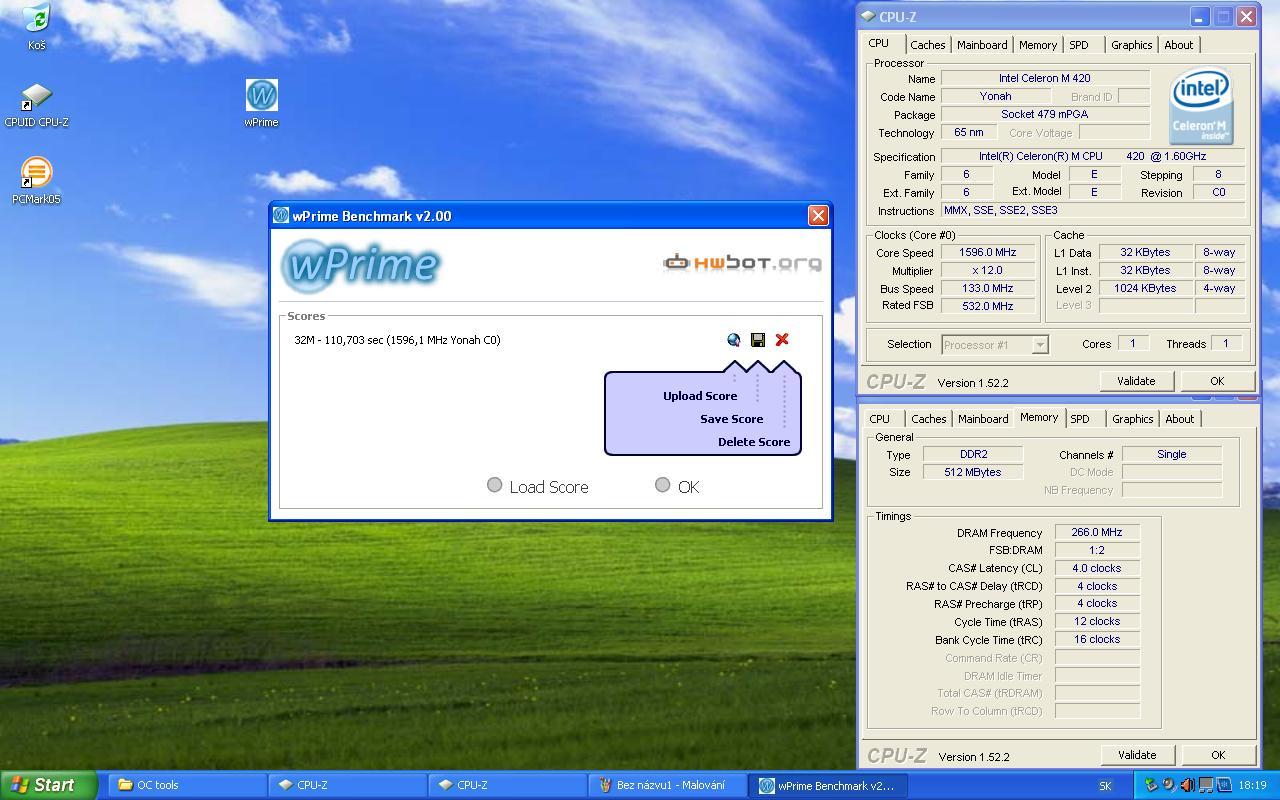This screenshot has width=1280, height=800.
Task: Open CPU tab in lower CPU-Z window
Action: (880, 419)
